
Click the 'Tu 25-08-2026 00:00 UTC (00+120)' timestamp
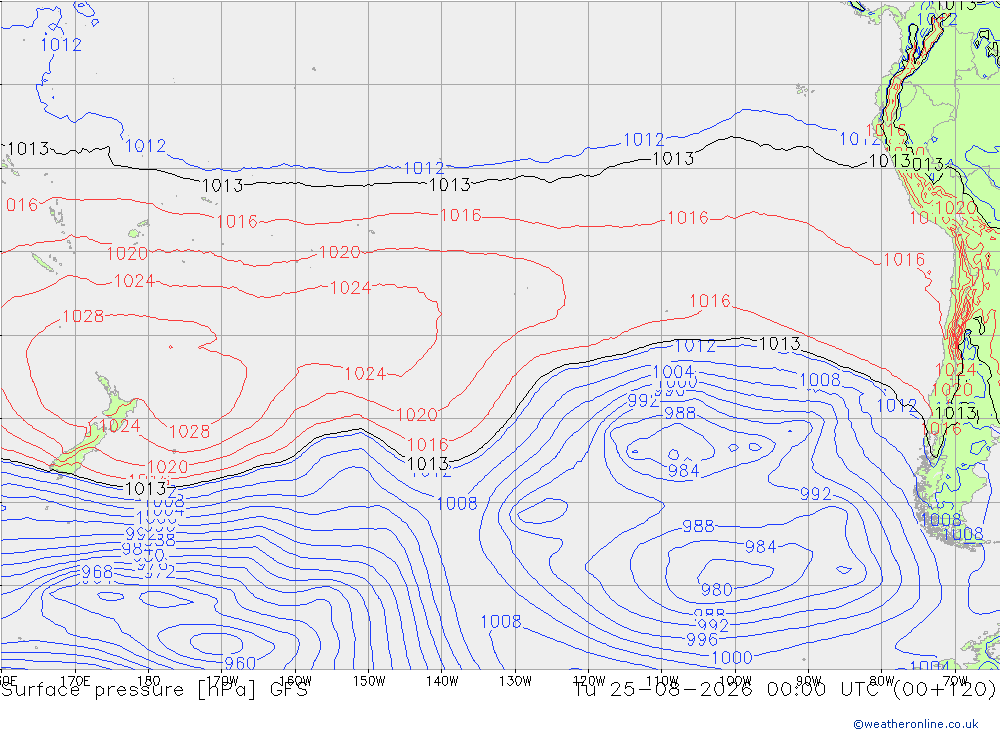[785, 690]
